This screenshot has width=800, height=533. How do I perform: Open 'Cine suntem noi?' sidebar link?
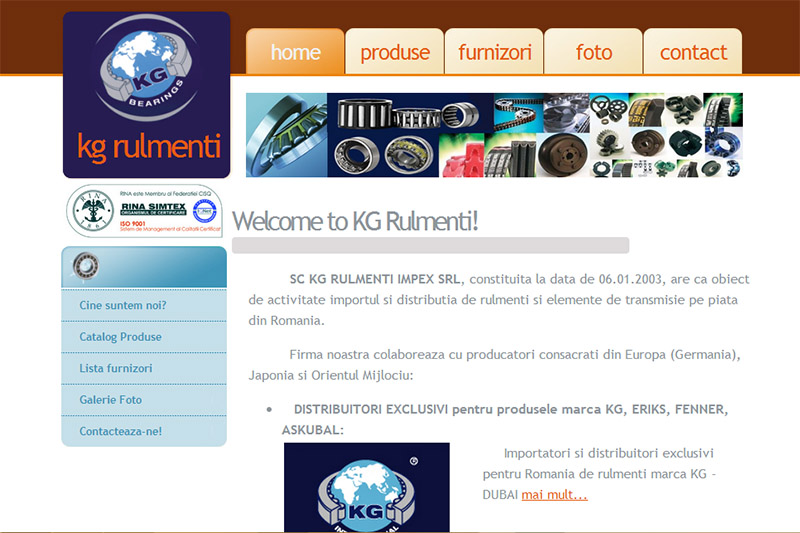[123, 305]
